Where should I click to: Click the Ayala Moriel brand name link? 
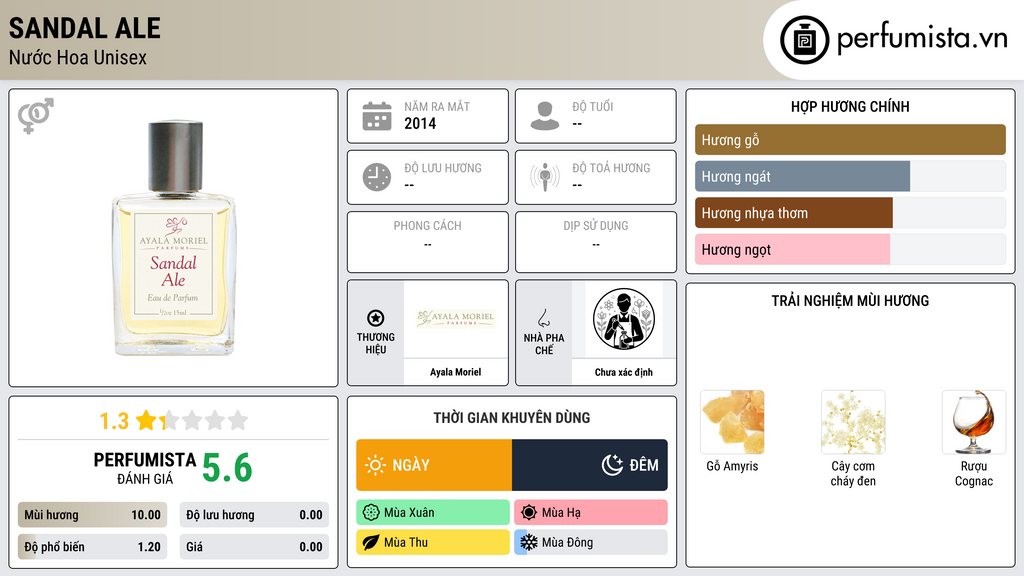(x=455, y=372)
